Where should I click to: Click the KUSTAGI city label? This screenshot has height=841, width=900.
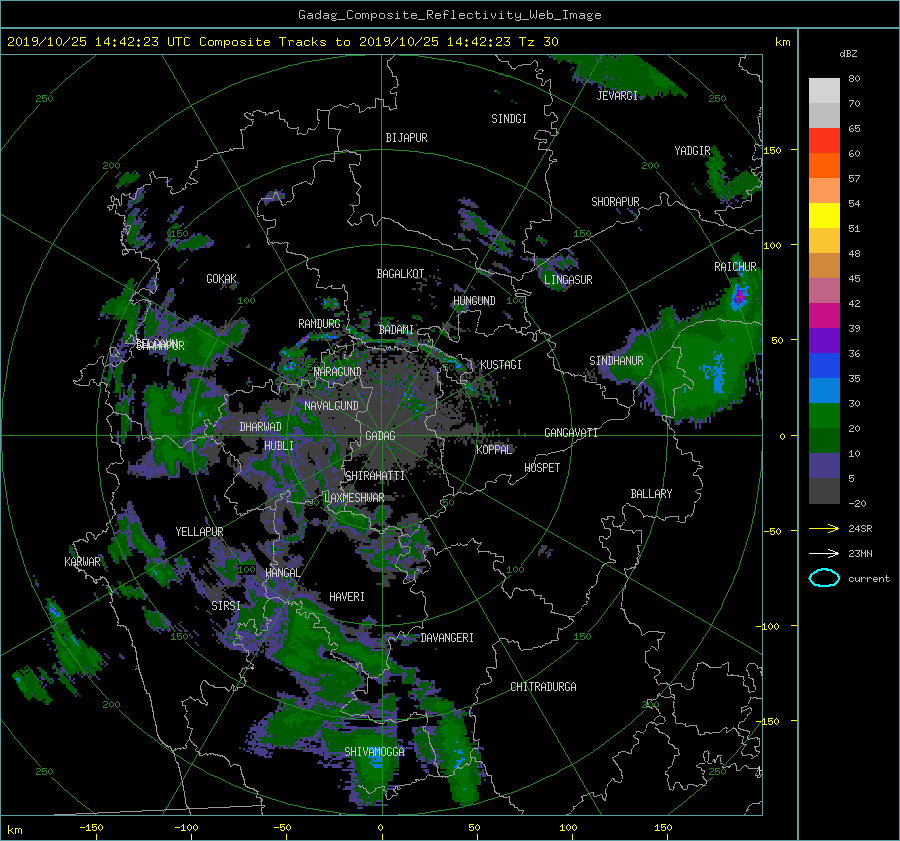[x=501, y=365]
